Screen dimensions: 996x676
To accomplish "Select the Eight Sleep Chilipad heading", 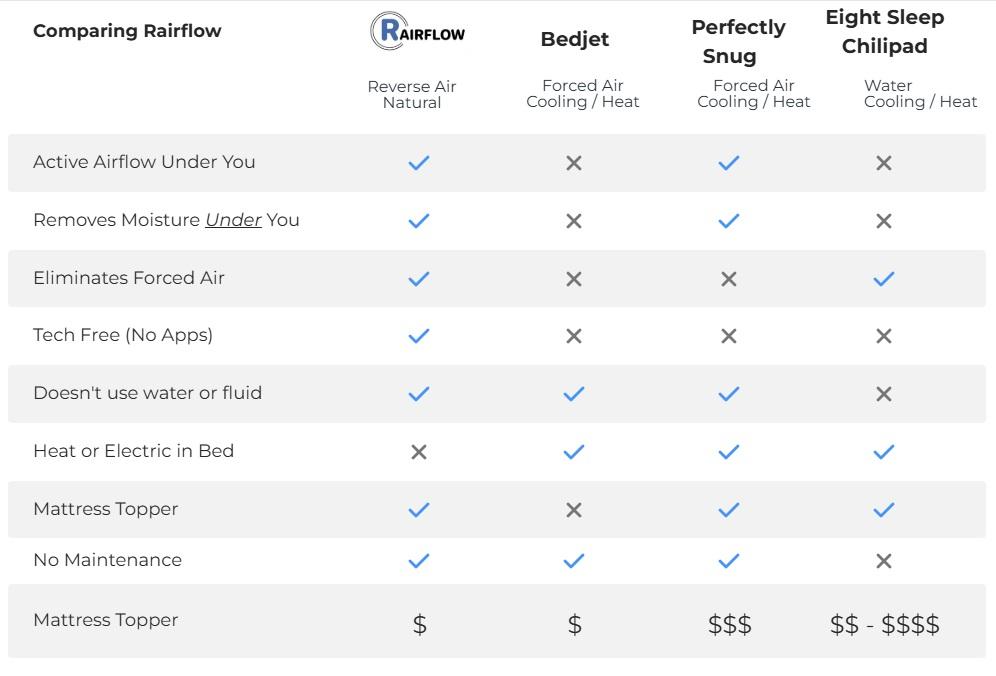I will (885, 32).
